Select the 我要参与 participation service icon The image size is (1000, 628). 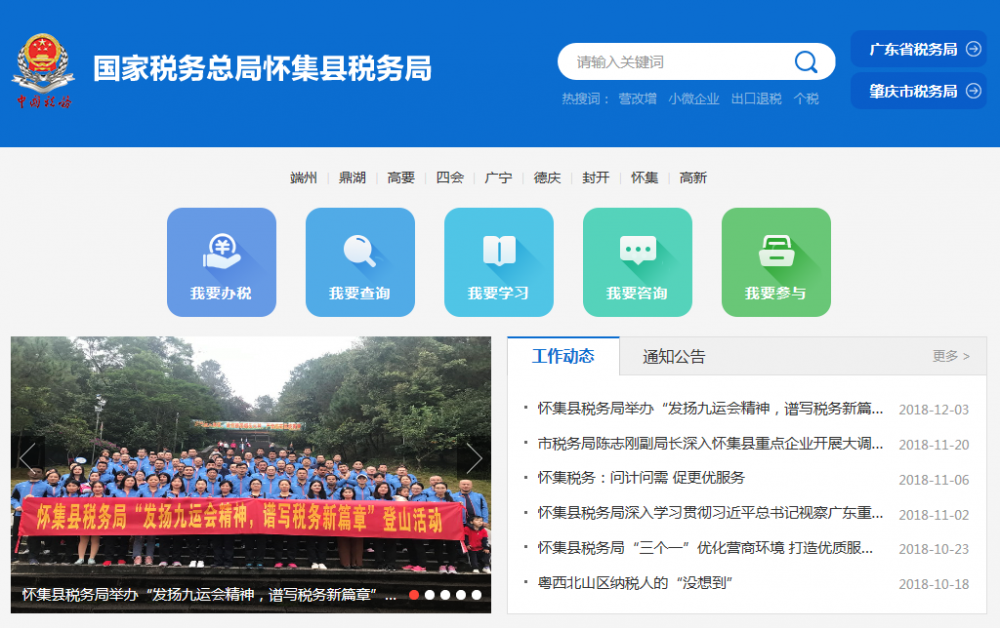click(777, 260)
